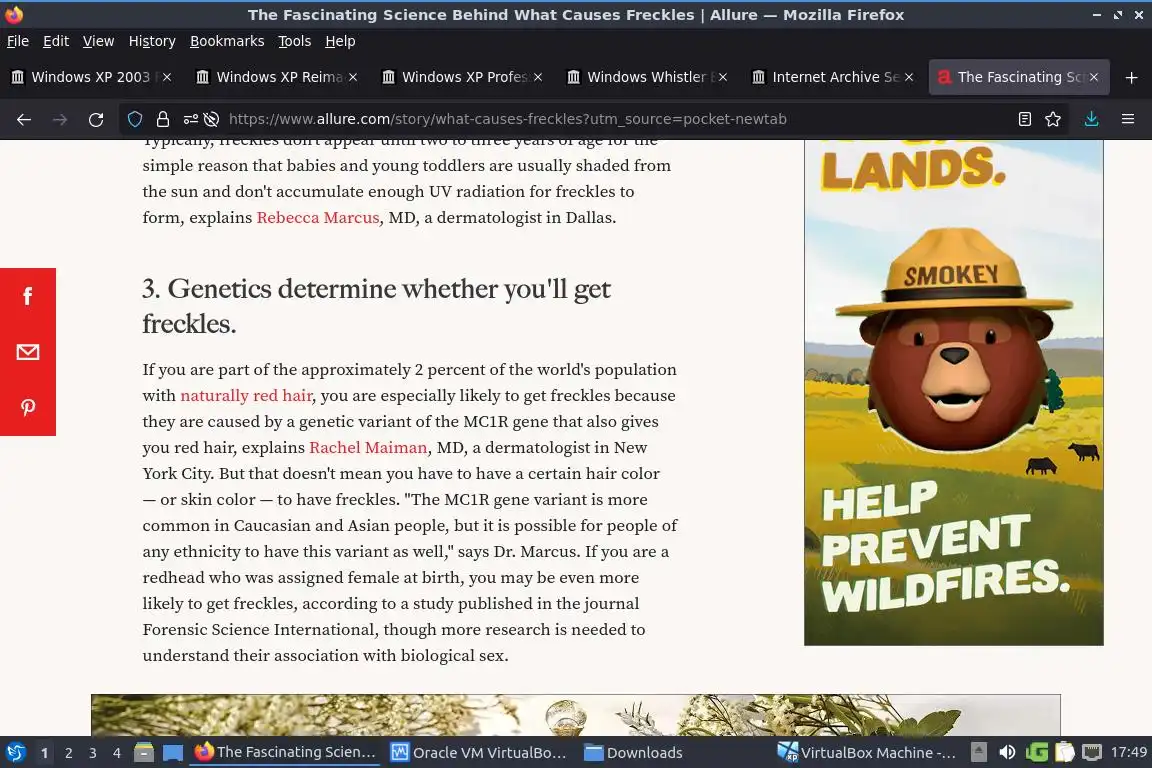Pin article on Pinterest
Screen dimensions: 1152x768
point(28,408)
